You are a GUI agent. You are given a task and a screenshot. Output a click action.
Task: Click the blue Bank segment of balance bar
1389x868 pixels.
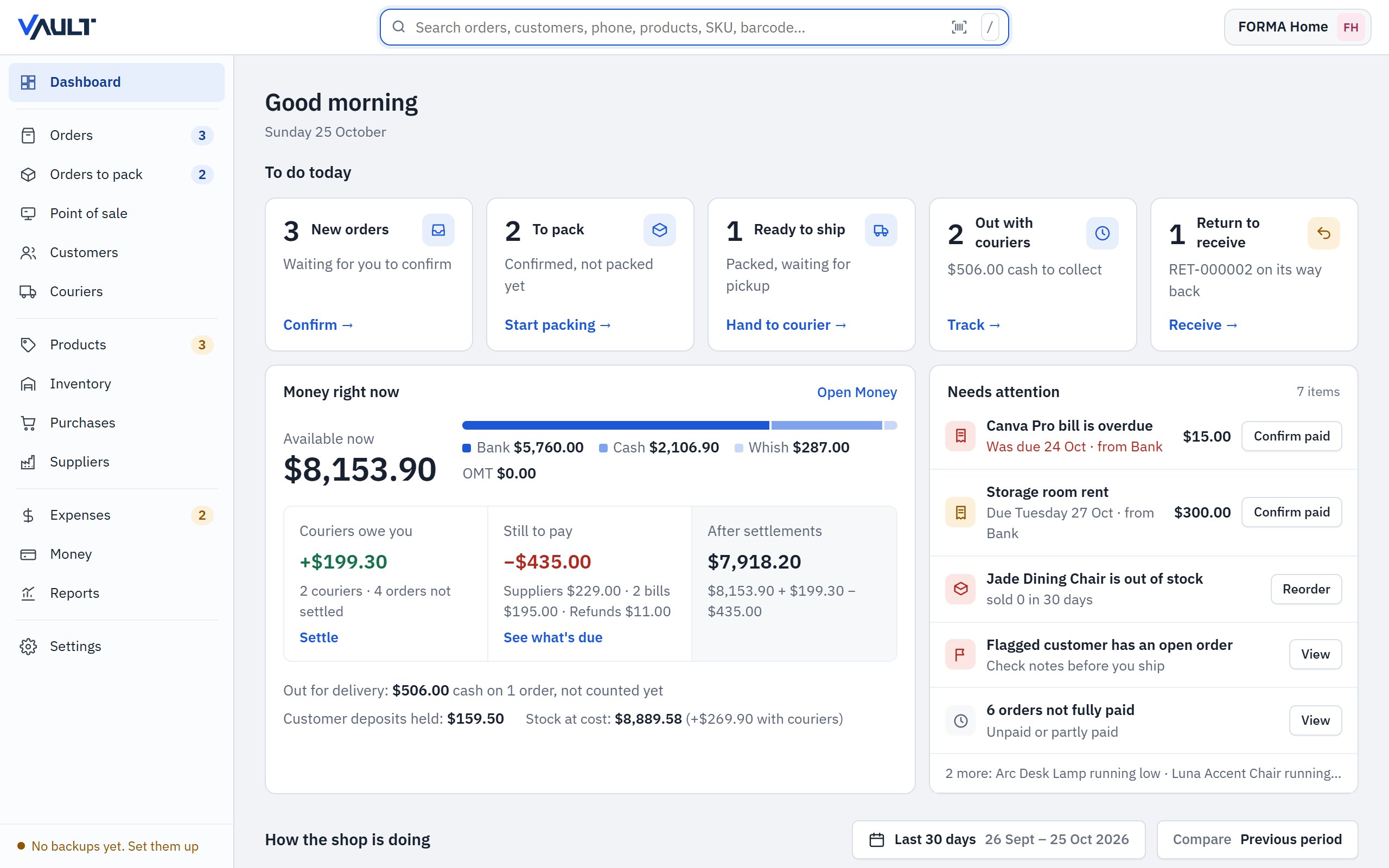click(615, 425)
